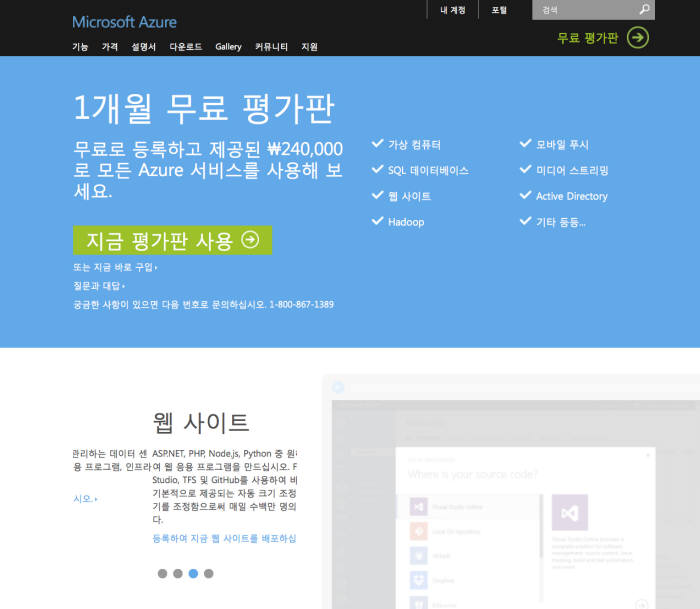Click the 지금 평가판 사용 green button
This screenshot has width=700, height=609.
(172, 240)
